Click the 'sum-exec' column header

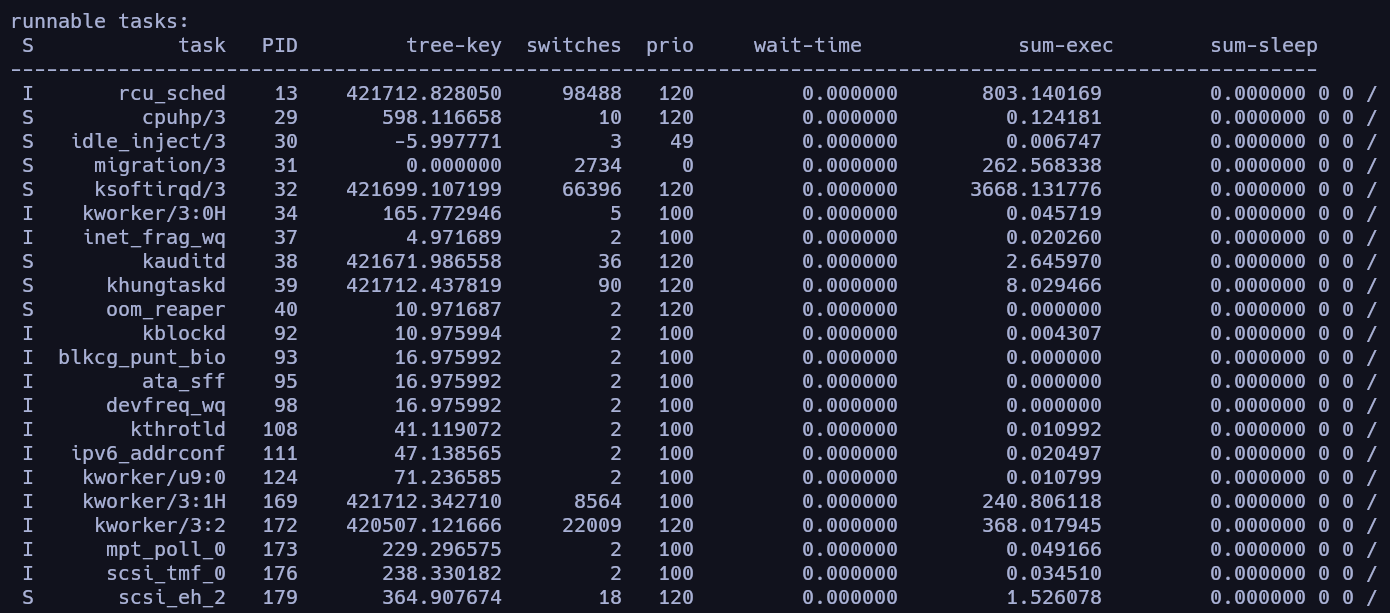coord(1066,45)
